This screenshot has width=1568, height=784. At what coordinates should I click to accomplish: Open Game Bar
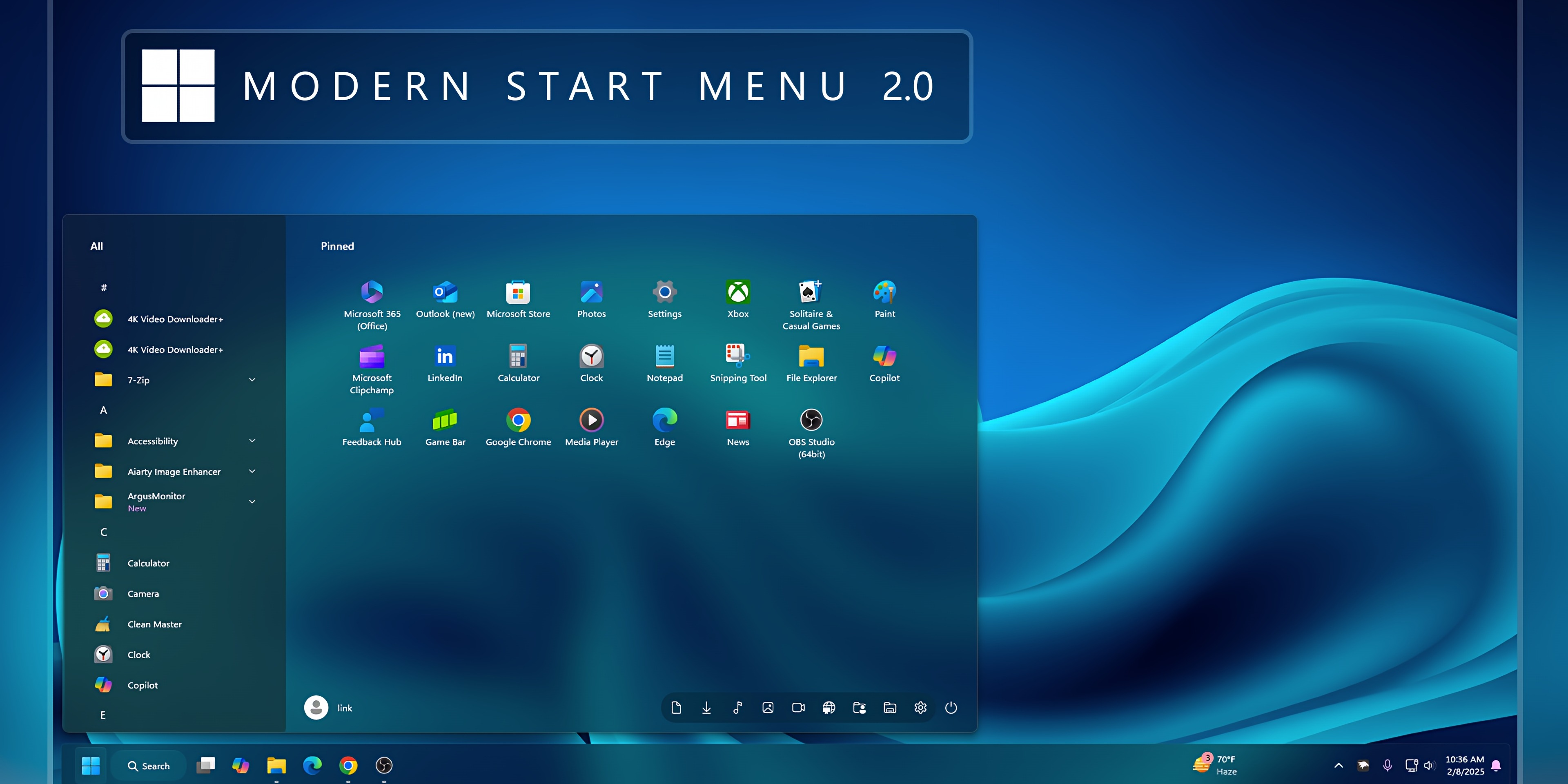(445, 427)
